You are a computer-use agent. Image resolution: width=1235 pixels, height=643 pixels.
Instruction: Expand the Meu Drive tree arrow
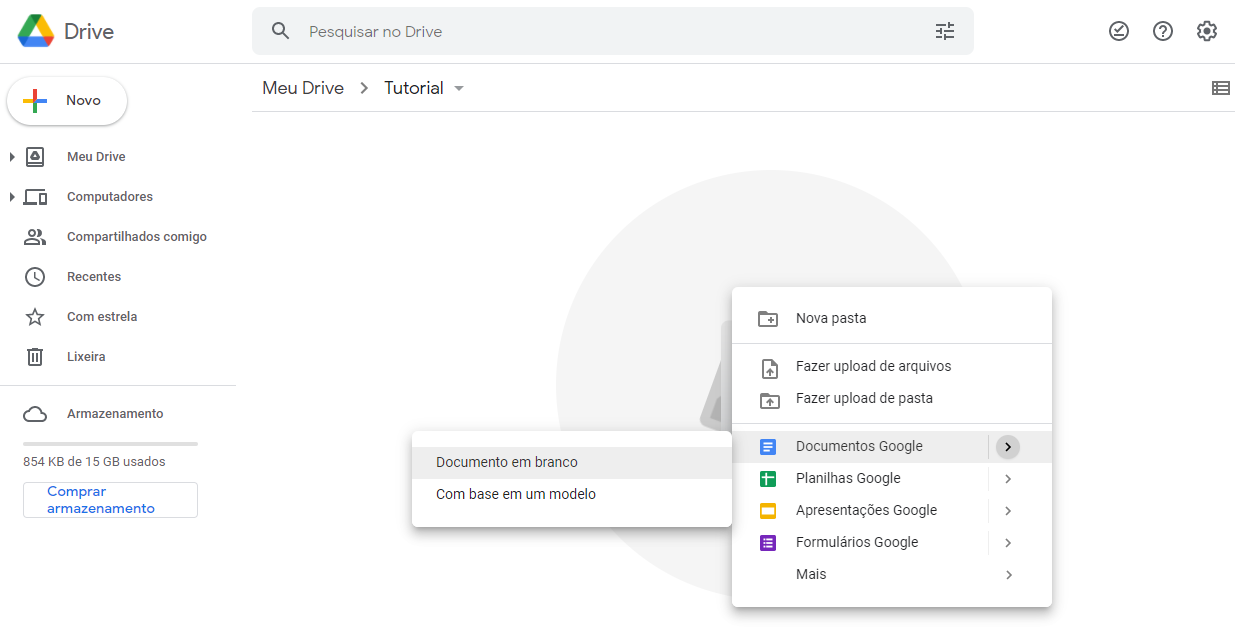tap(12, 157)
